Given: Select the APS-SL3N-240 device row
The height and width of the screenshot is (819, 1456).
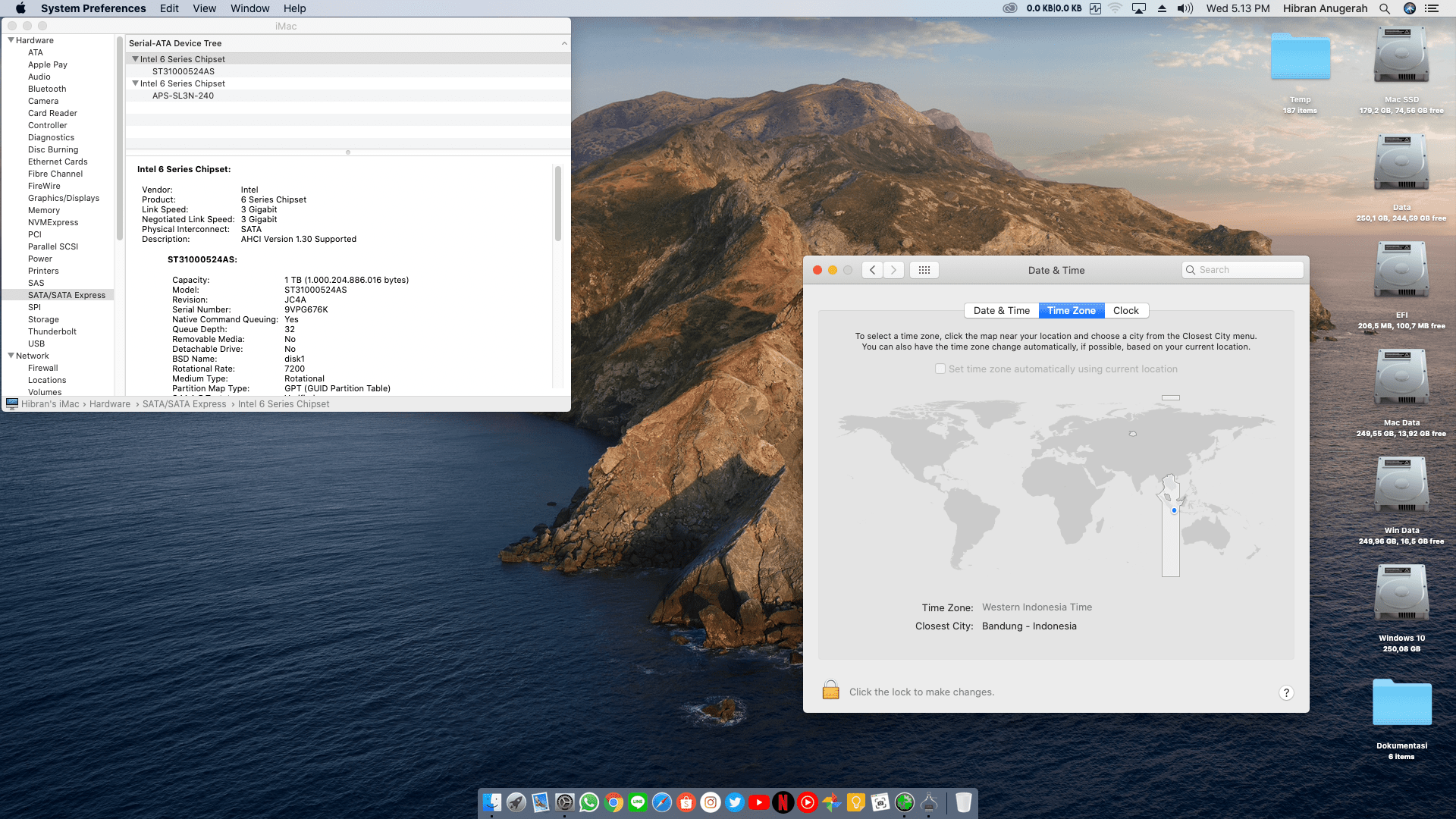Looking at the screenshot, I should 183,96.
